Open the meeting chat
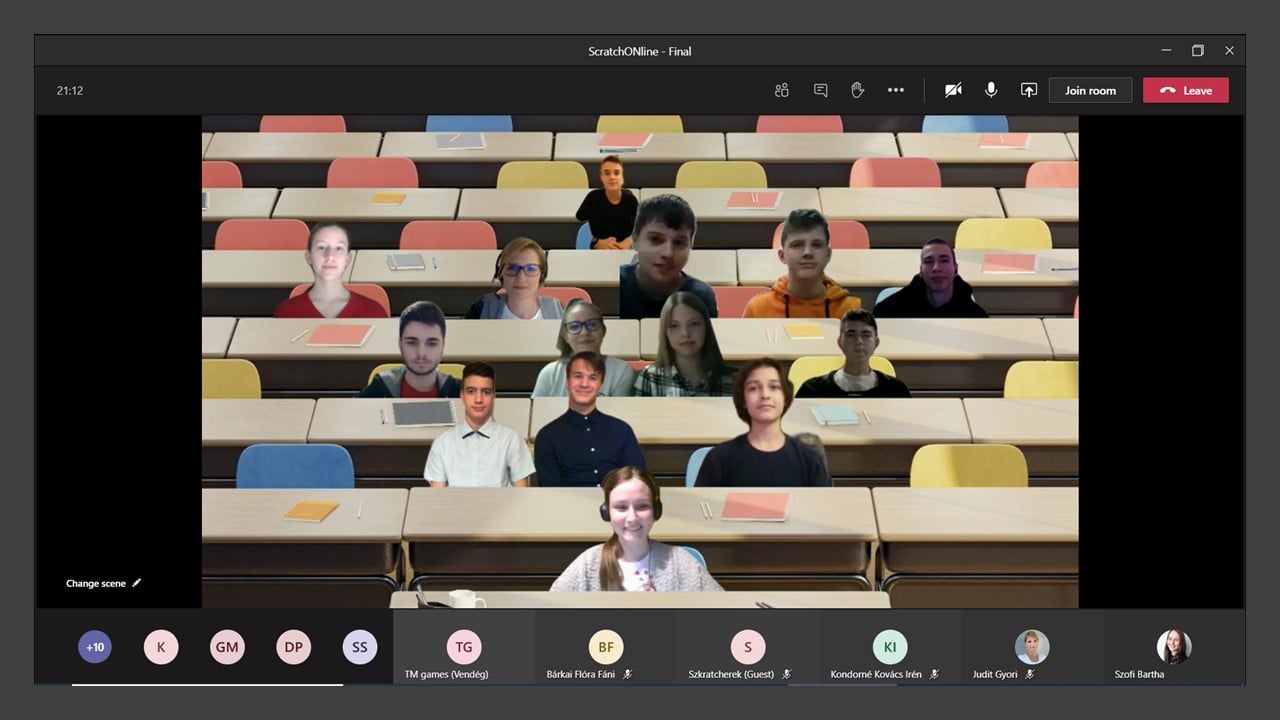 coord(820,90)
